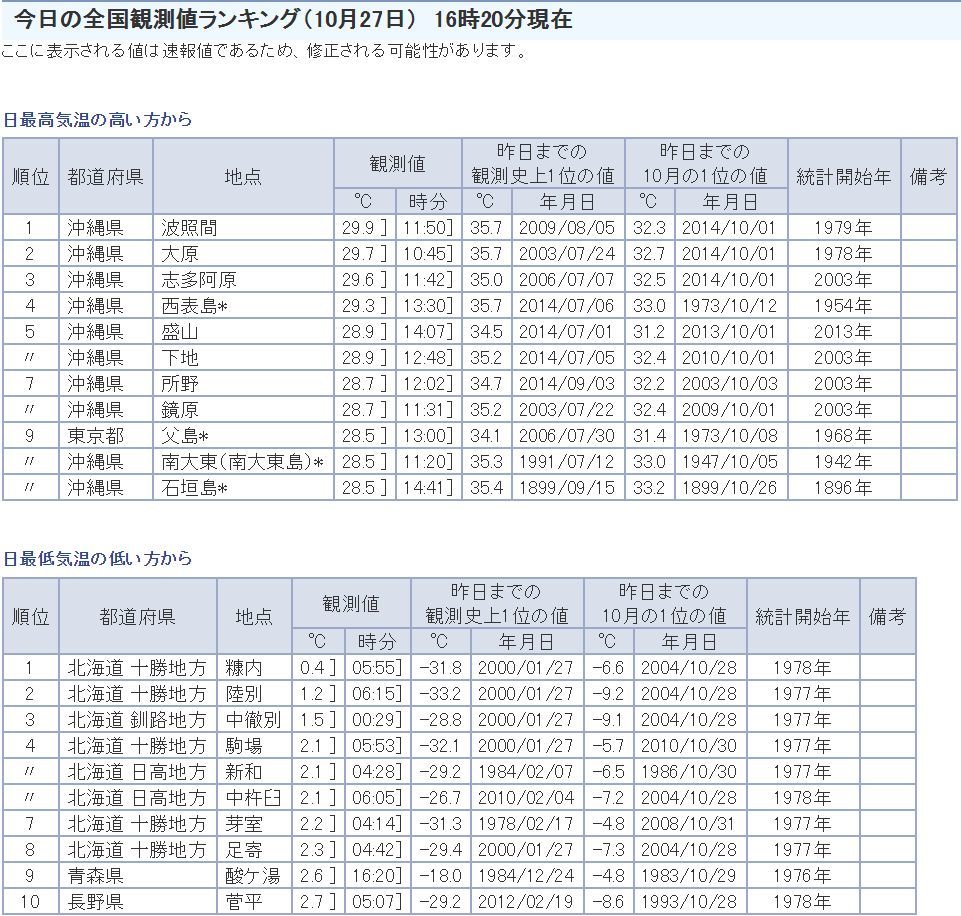Click the 都道府県 header in the low-temperature table
Screen dimensions: 961x916
point(138,616)
